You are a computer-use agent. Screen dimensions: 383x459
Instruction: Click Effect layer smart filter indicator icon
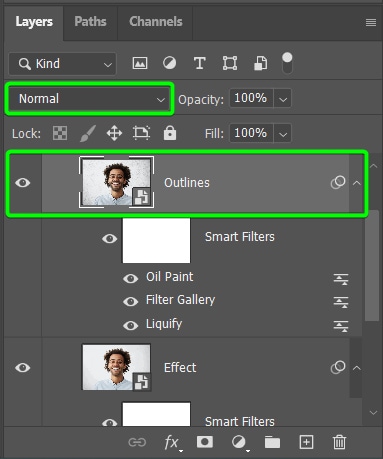(x=338, y=367)
